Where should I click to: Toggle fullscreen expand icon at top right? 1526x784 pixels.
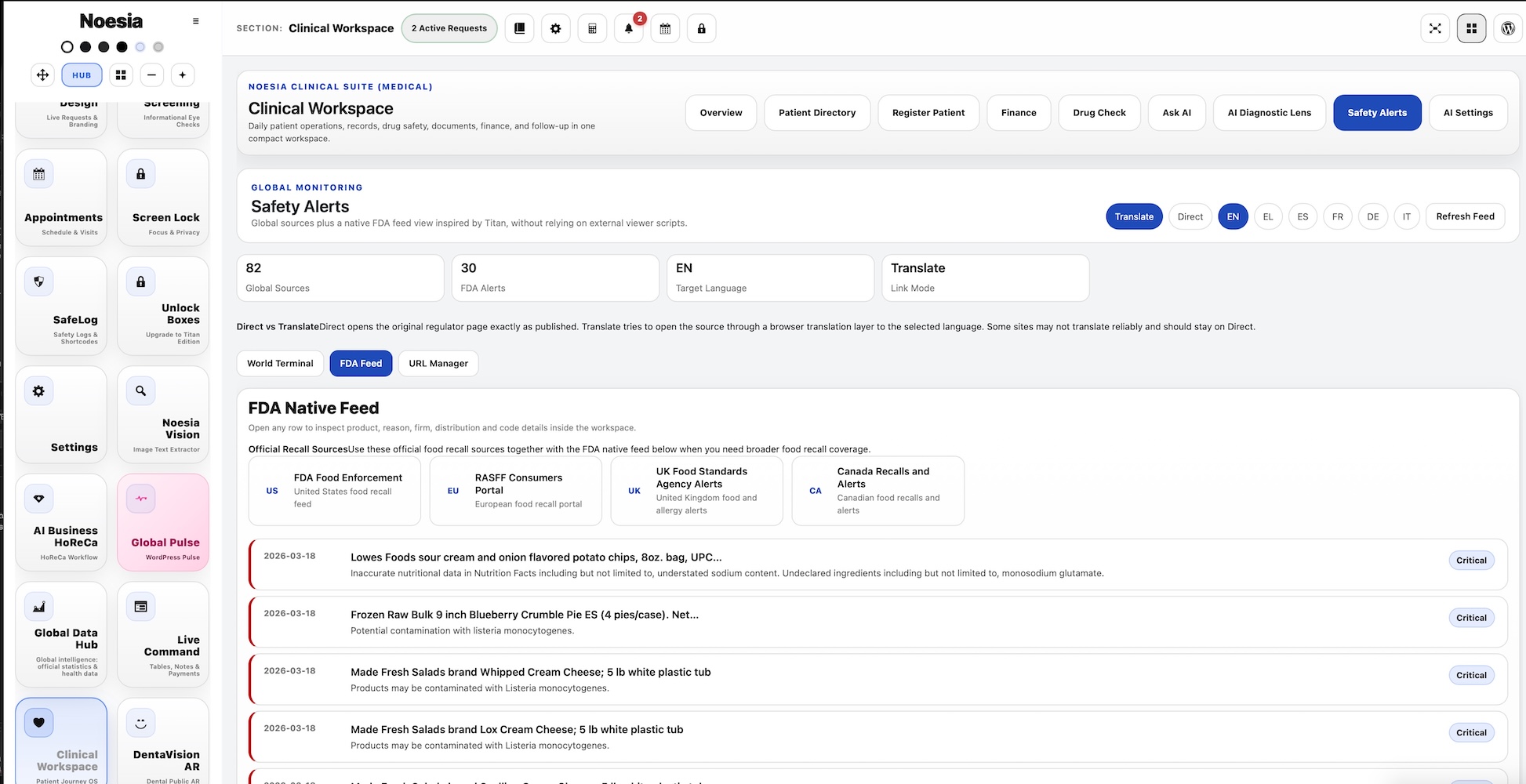1435,28
